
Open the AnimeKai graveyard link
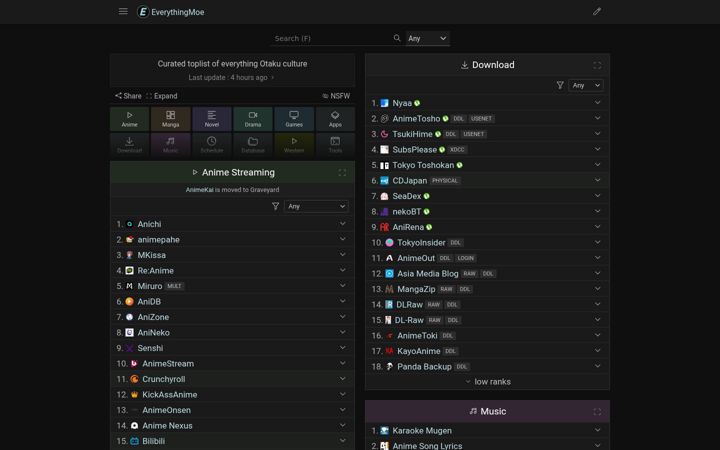199,190
